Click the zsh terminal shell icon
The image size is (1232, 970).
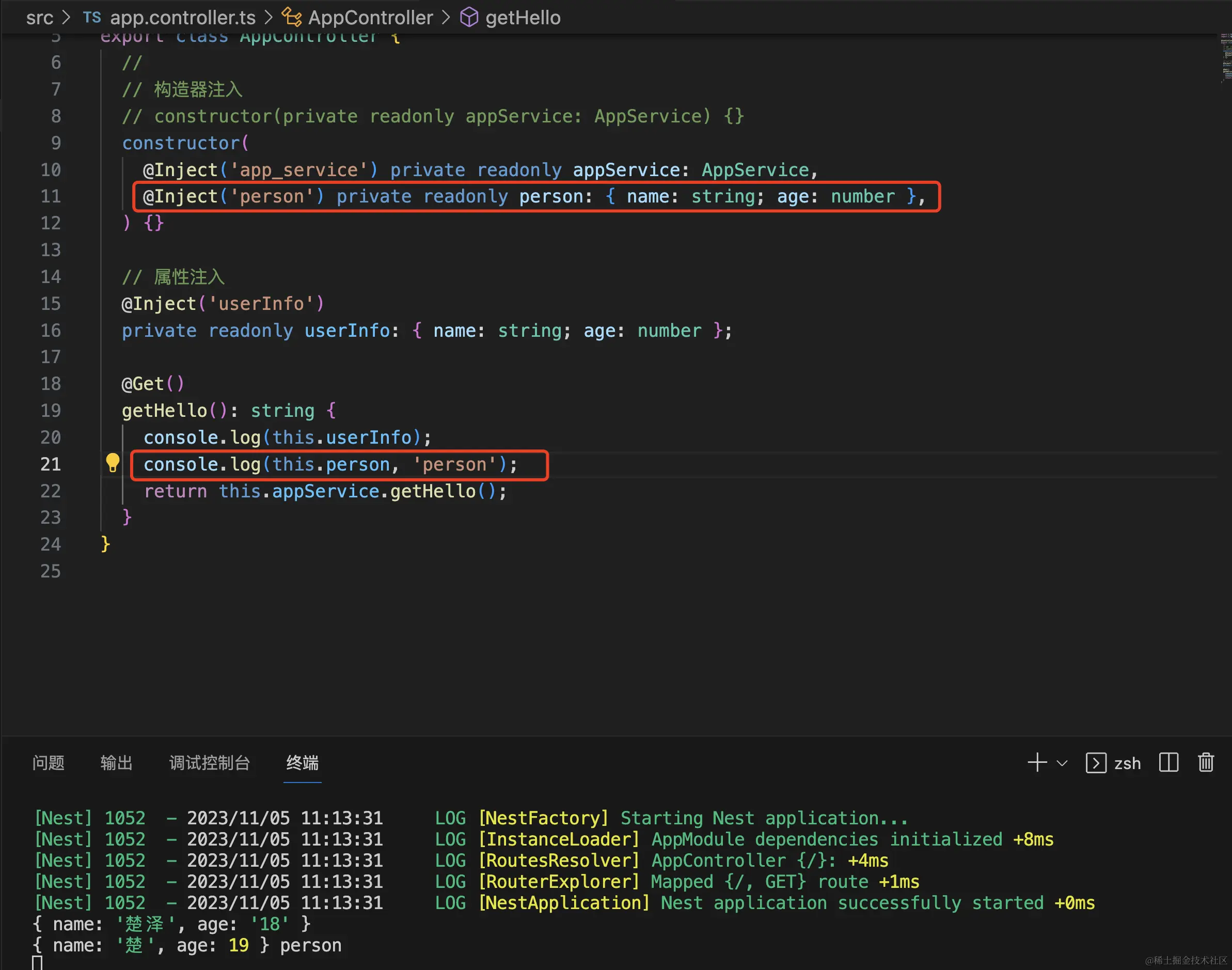coord(1096,763)
